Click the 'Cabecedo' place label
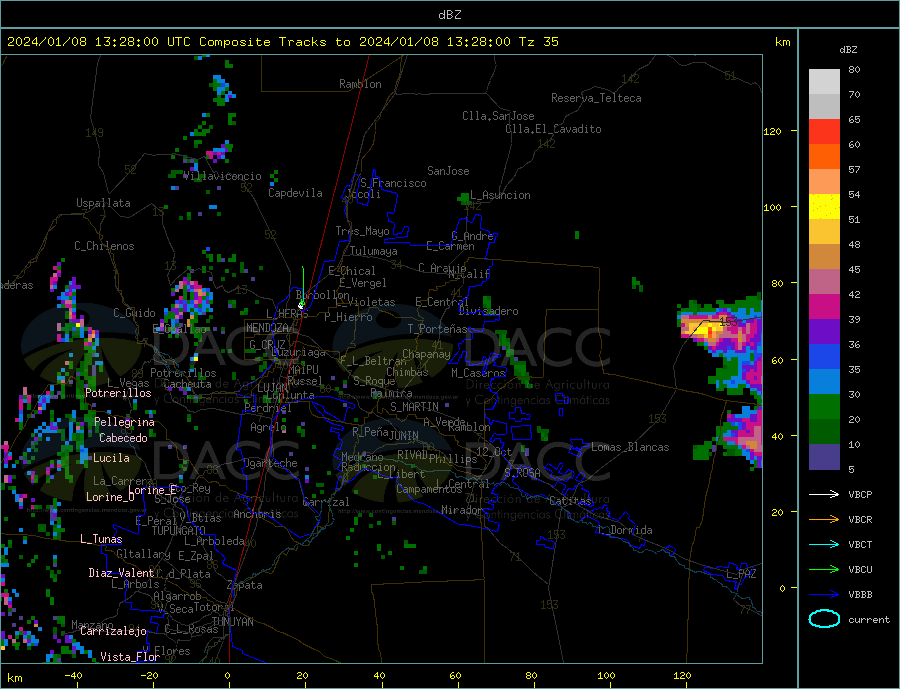The width and height of the screenshot is (900, 689). (x=123, y=438)
